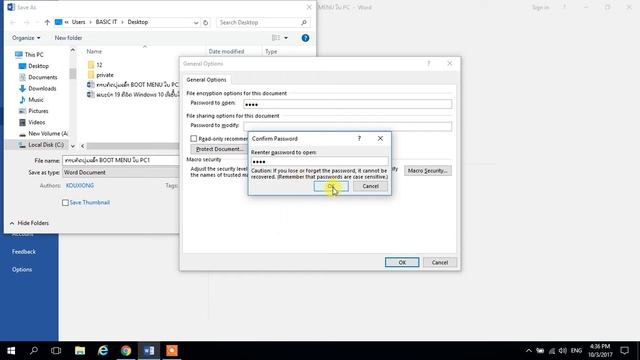
Task: Toggle Save Thumbnail checkbox
Action: 65,202
